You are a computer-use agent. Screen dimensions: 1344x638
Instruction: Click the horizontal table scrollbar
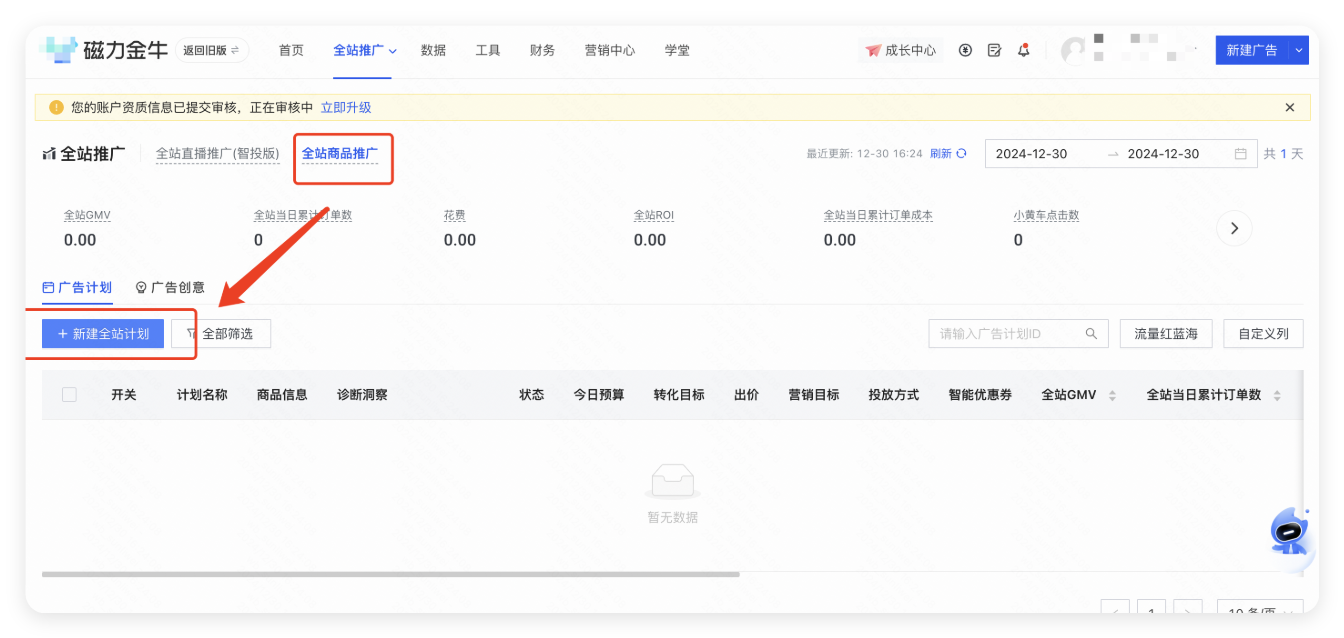[x=390, y=574]
